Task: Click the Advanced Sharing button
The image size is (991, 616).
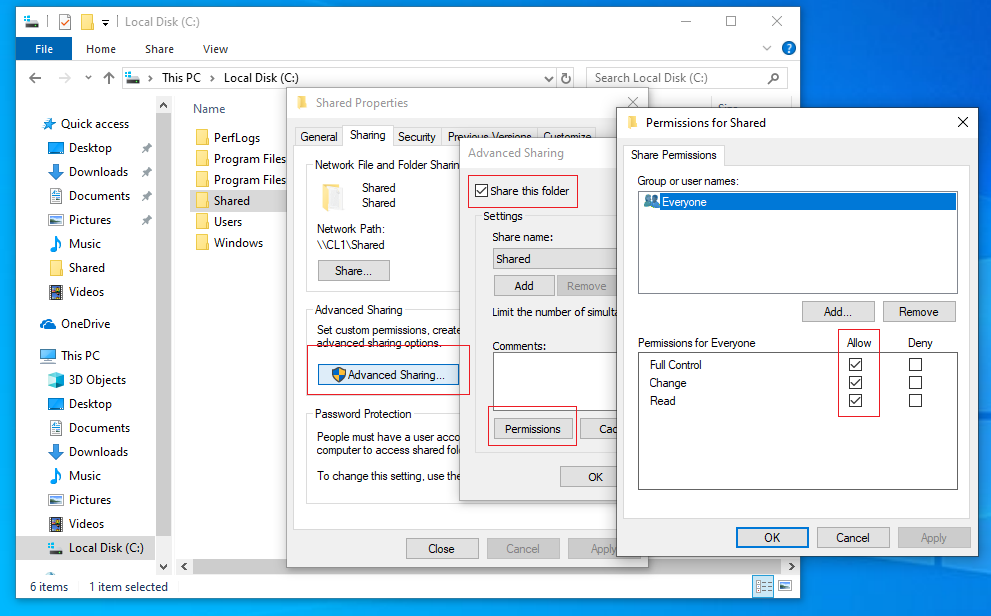Action: [x=388, y=375]
